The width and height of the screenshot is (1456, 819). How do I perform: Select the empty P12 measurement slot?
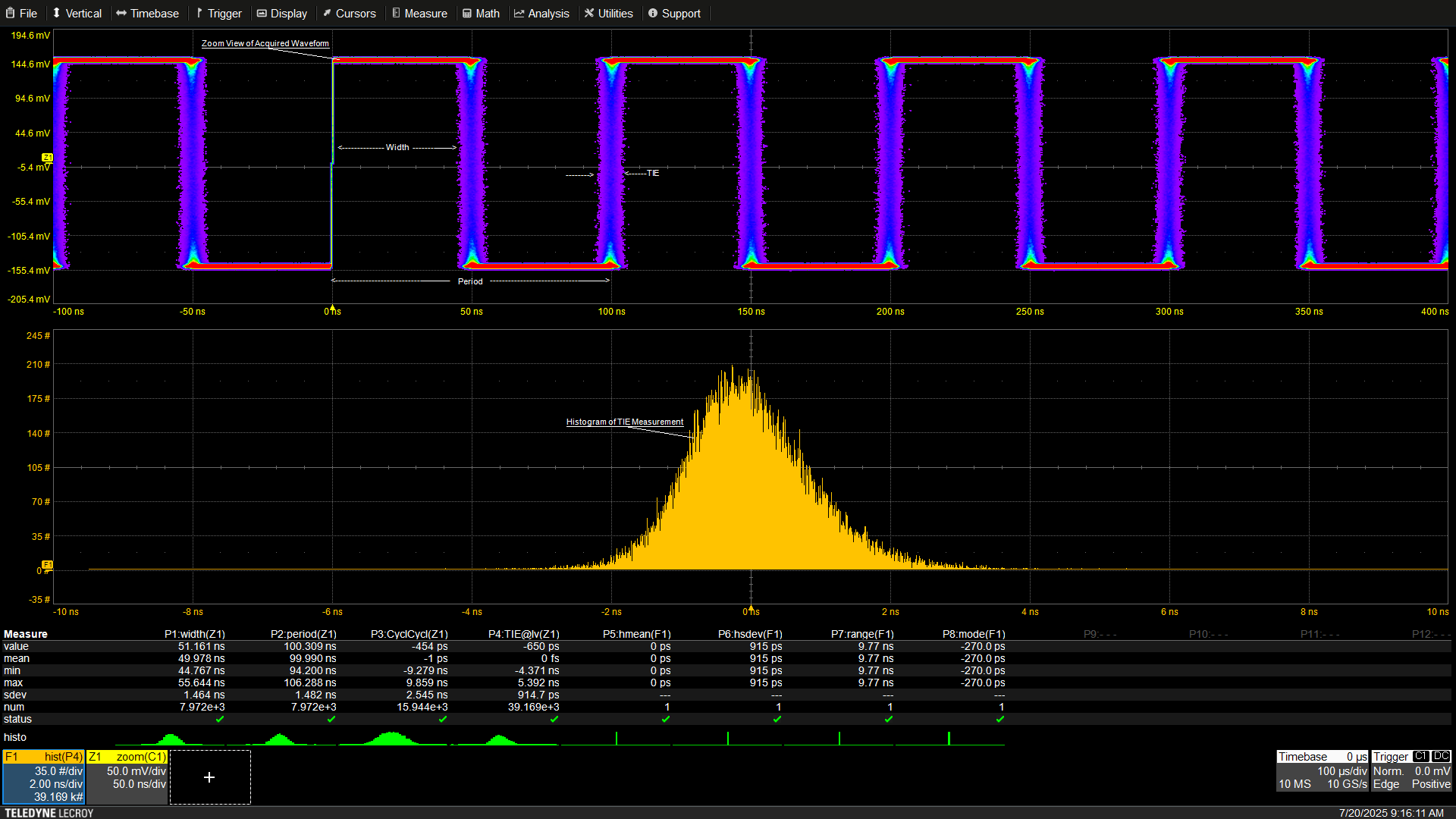[x=1432, y=634]
